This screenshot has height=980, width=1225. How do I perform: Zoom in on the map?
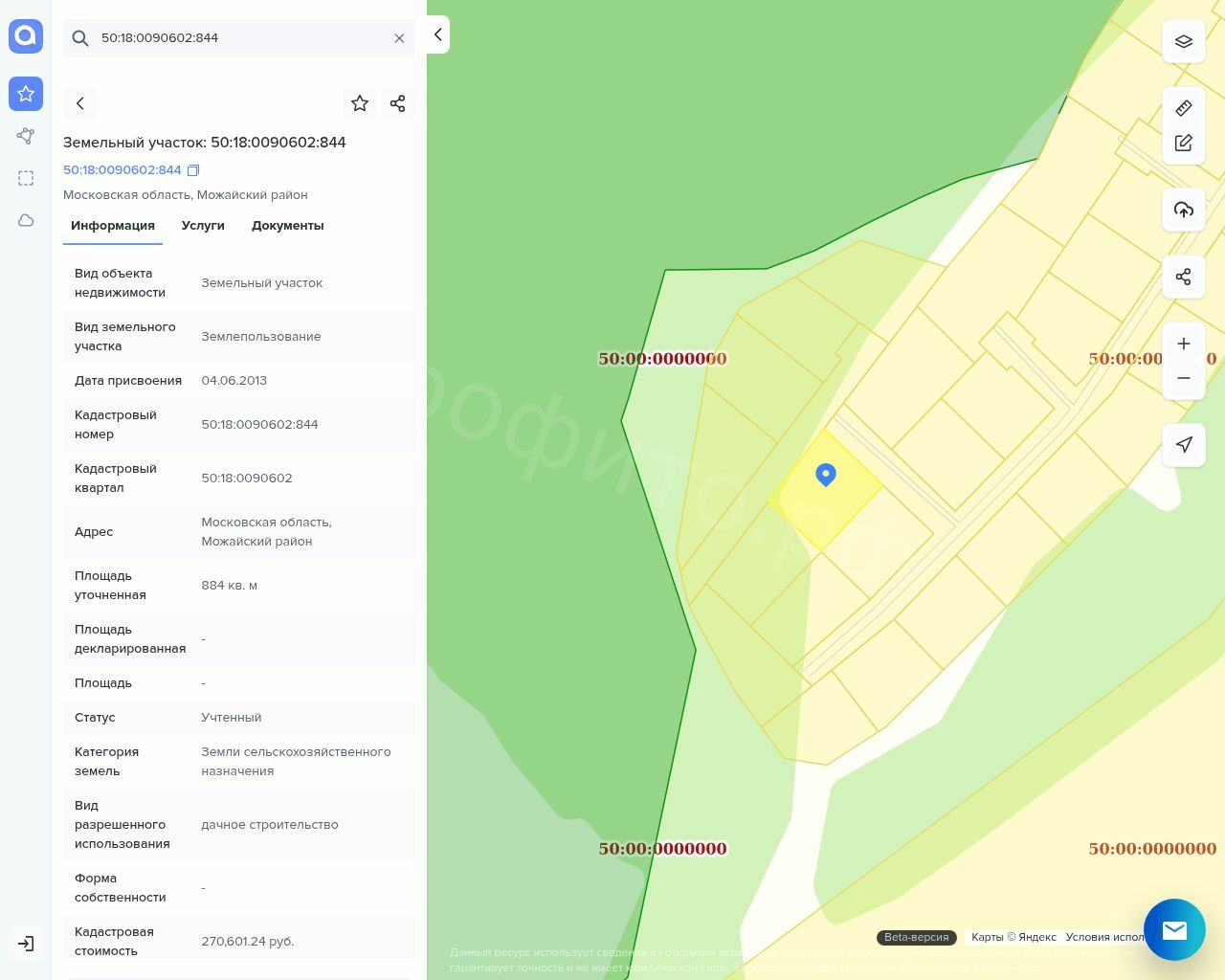coord(1184,344)
